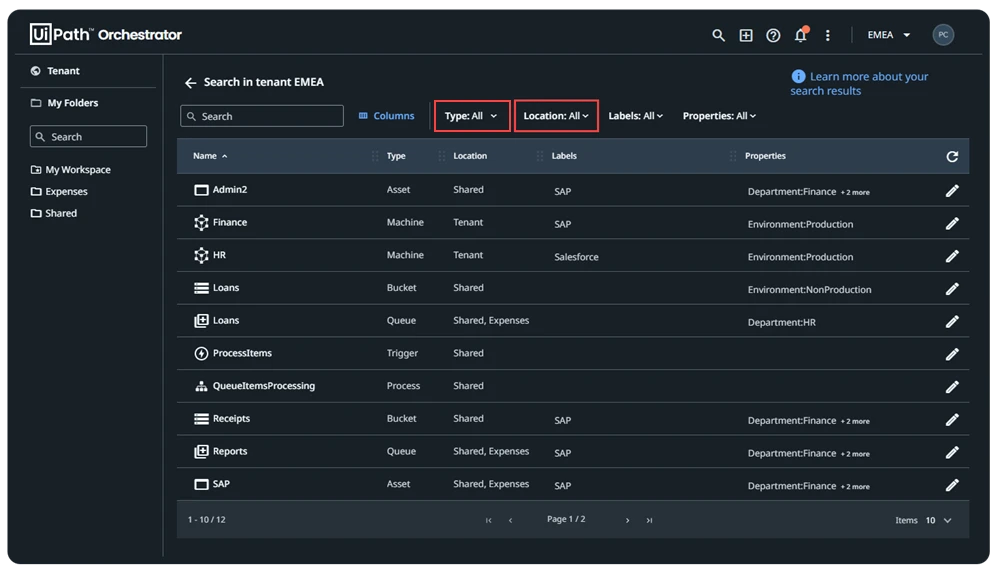Open the three-dot more options menu
Image resolution: width=1001 pixels, height=575 pixels.
pos(828,35)
